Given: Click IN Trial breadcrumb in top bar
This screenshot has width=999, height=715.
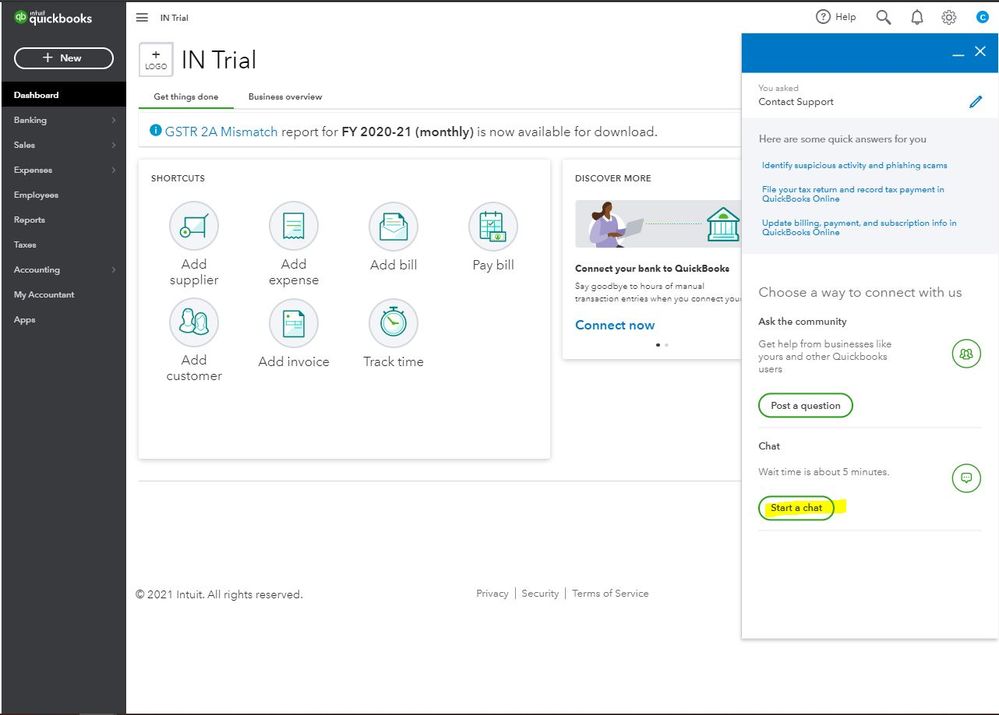Looking at the screenshot, I should coord(174,18).
